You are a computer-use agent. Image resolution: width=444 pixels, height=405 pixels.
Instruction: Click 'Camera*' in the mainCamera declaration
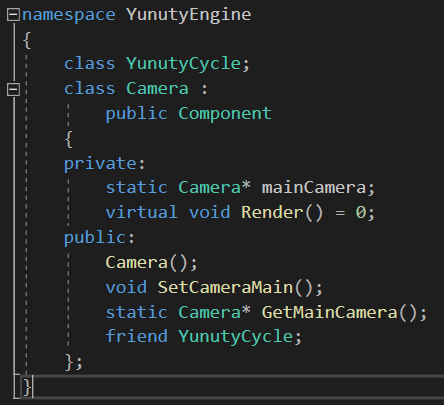click(x=214, y=188)
